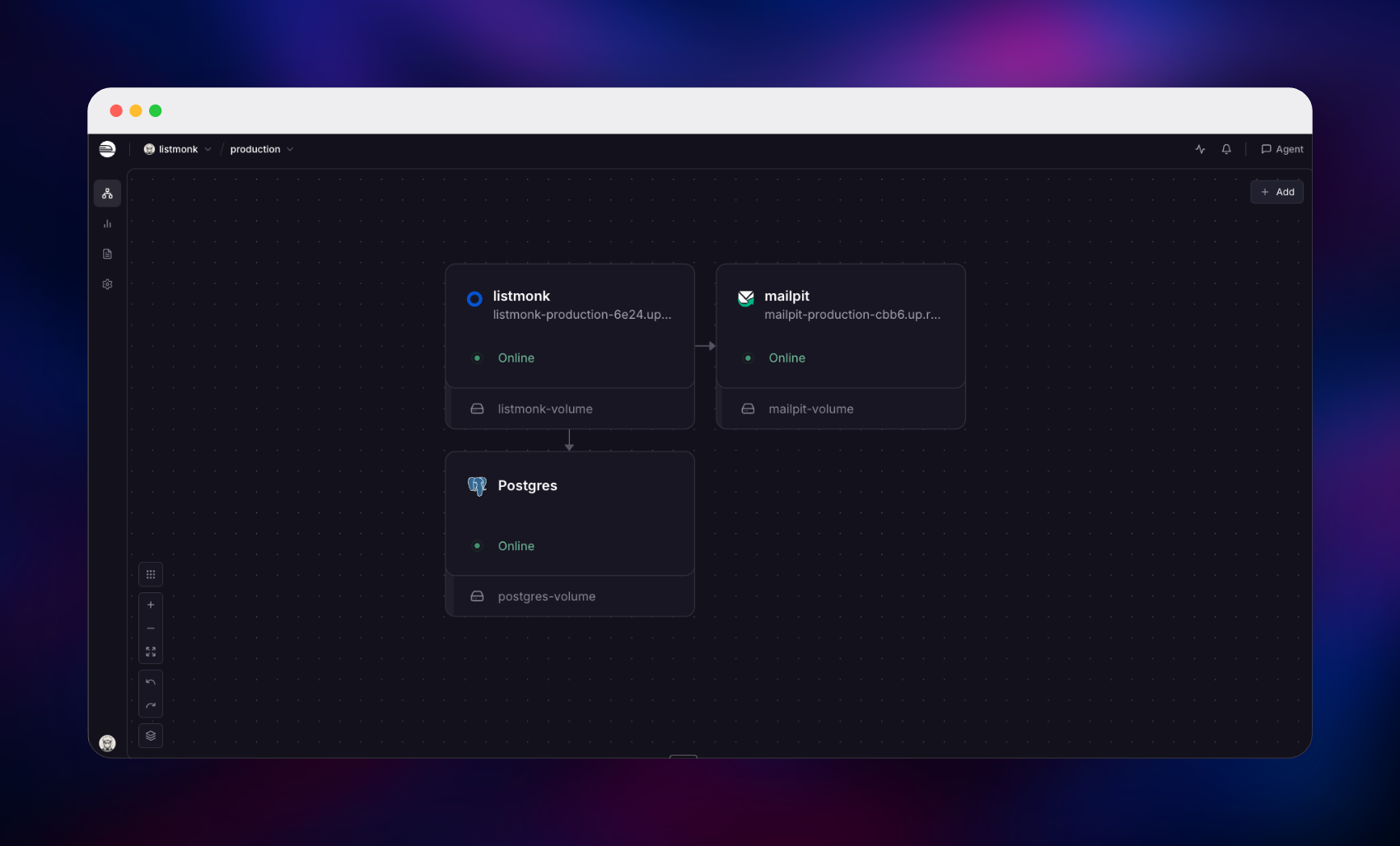Open the user avatar at sidebar bottom

pyautogui.click(x=107, y=743)
